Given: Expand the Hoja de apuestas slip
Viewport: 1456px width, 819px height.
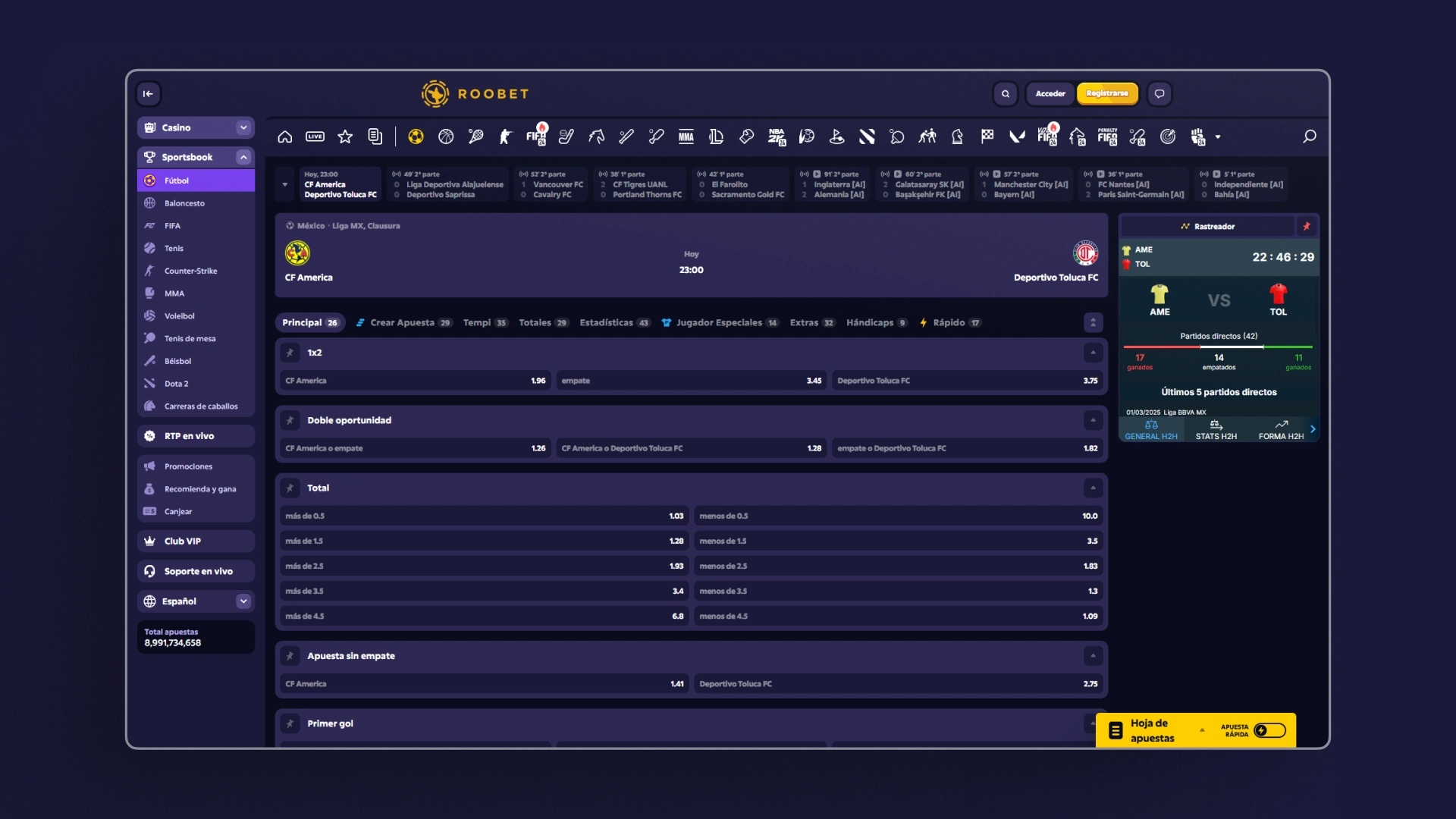Looking at the screenshot, I should pyautogui.click(x=1202, y=730).
